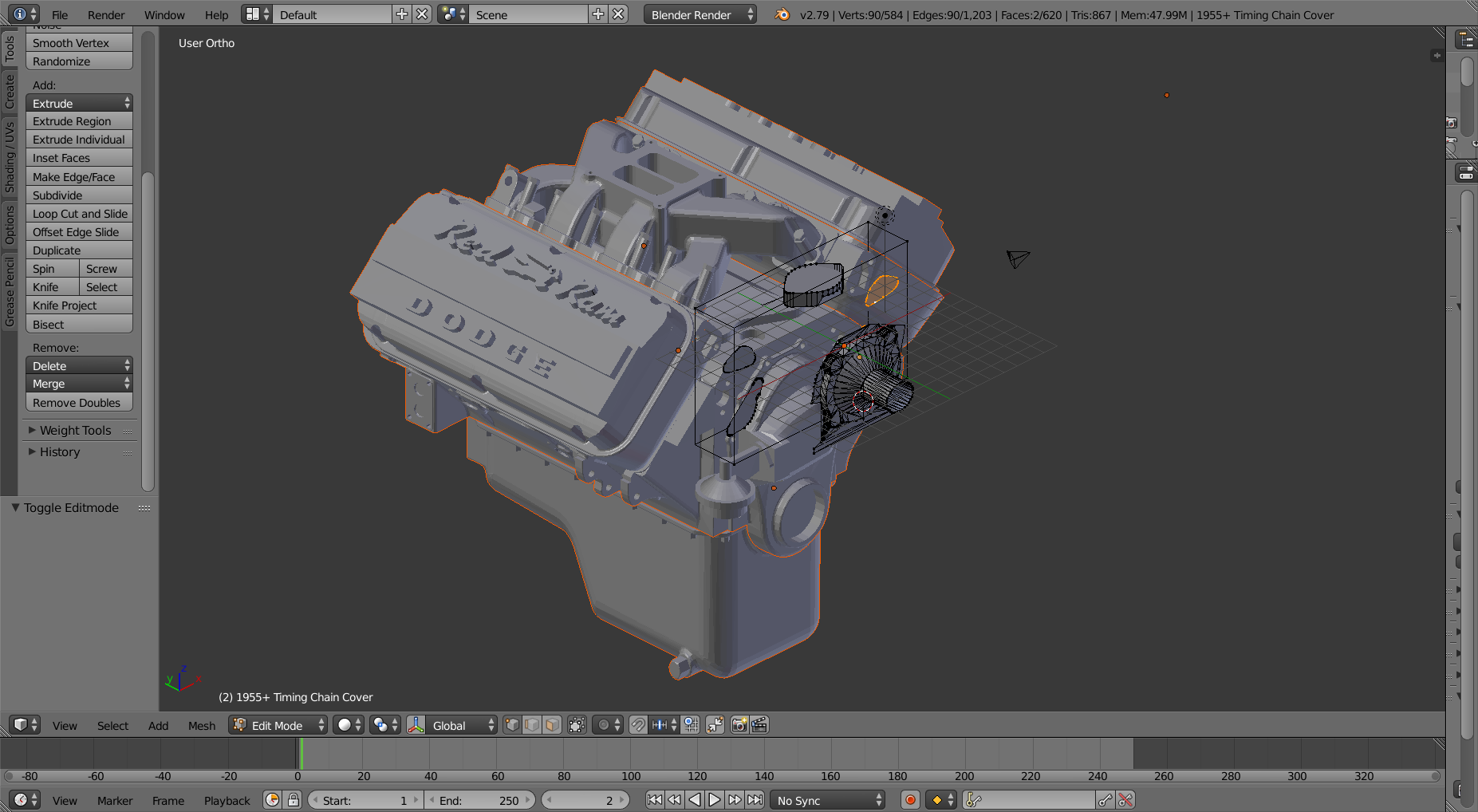The height and width of the screenshot is (812, 1478).
Task: Switch to the Shading / UVs tab
Action: [10, 157]
